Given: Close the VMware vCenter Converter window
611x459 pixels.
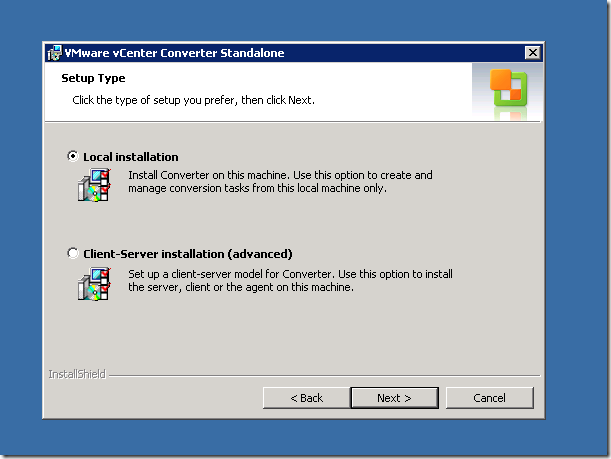Looking at the screenshot, I should (533, 52).
